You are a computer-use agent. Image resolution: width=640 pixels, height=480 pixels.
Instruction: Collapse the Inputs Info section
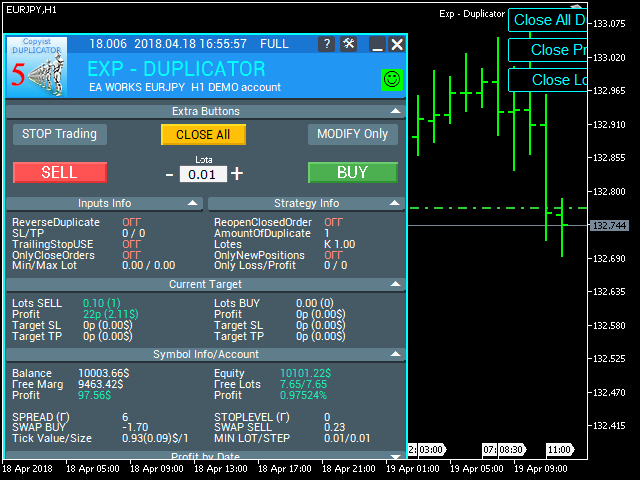[x=192, y=203]
